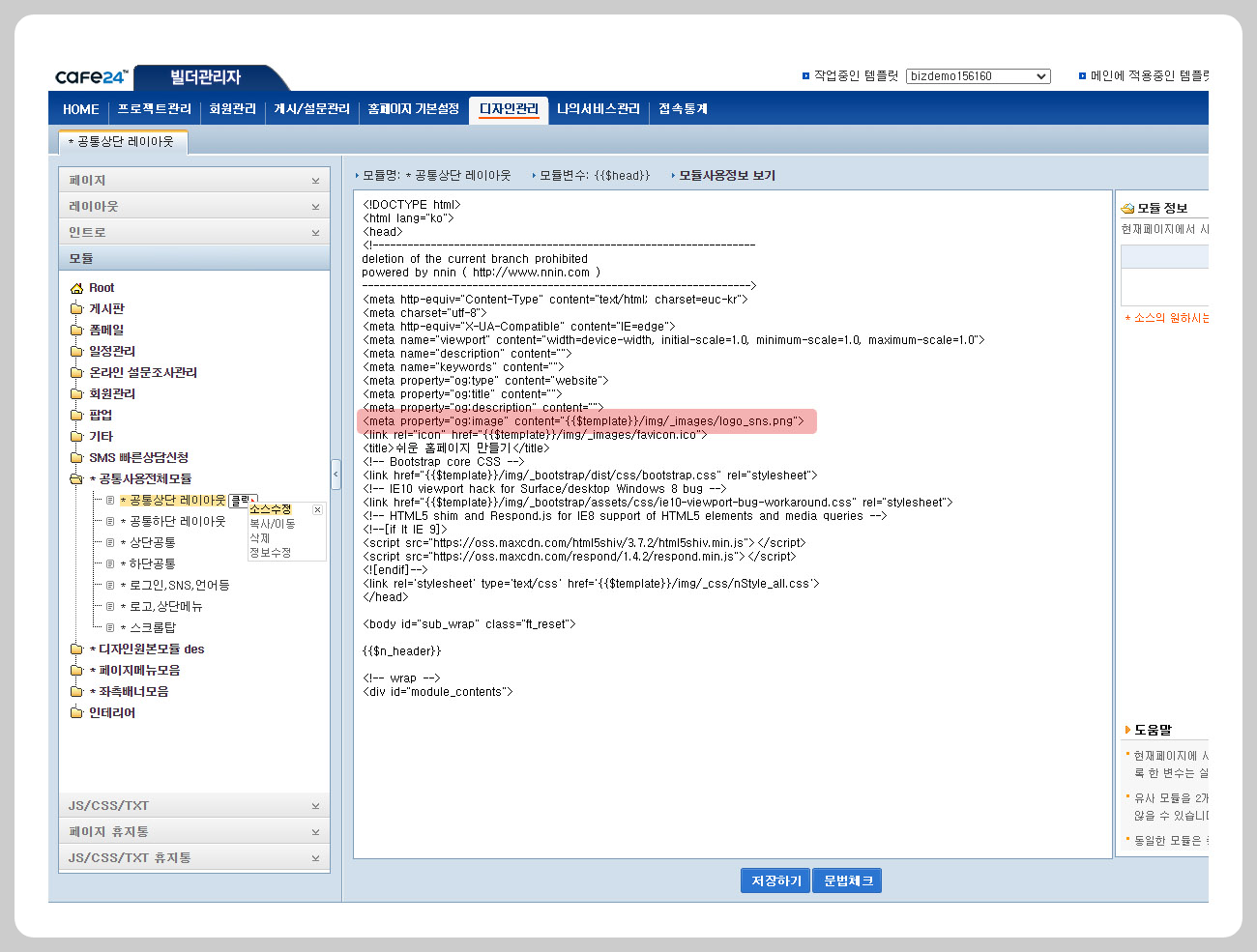Click the document icon beside 공통상단 레이아웃

pos(110,501)
